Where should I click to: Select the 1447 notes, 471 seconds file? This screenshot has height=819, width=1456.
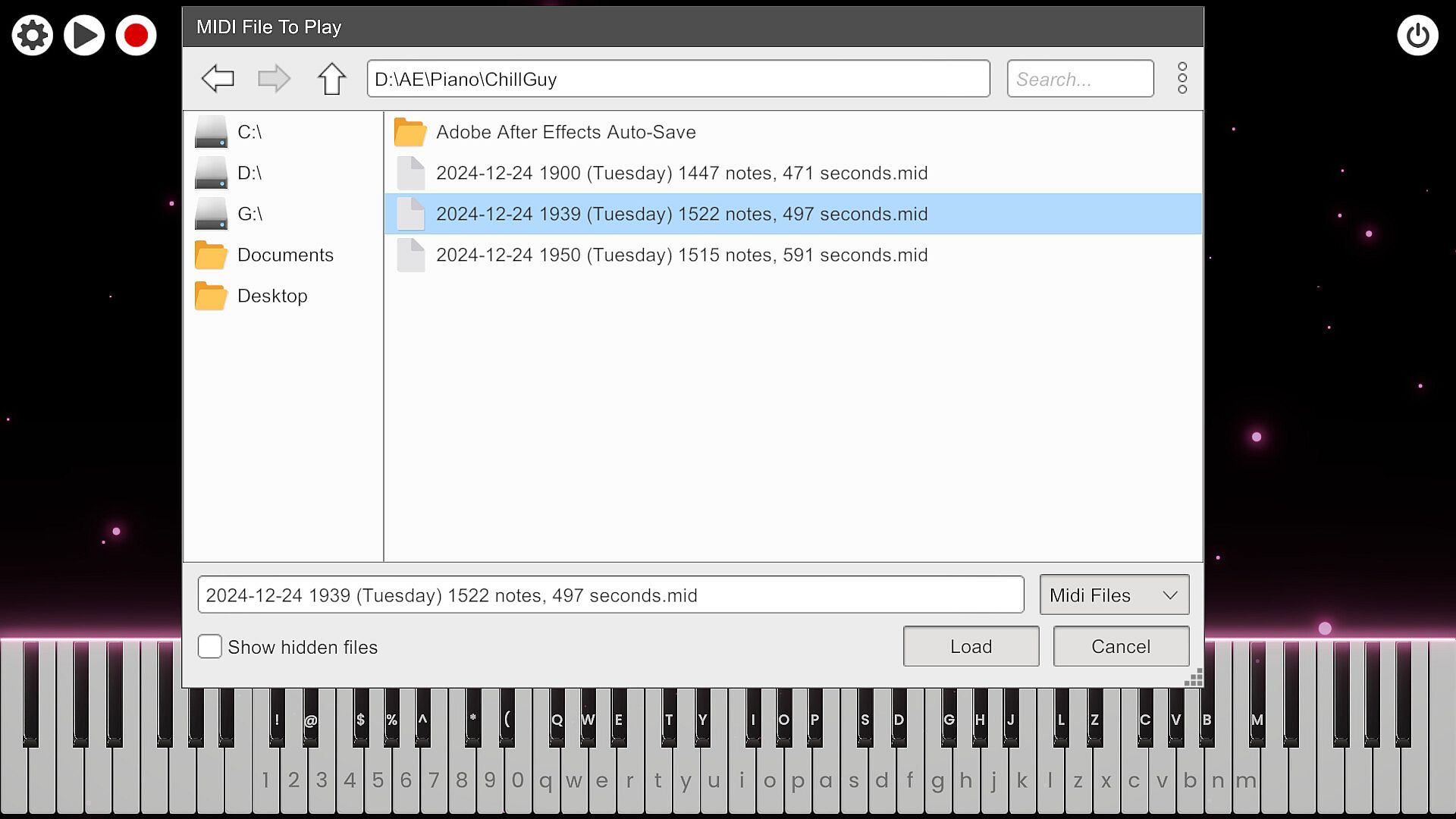pos(681,173)
